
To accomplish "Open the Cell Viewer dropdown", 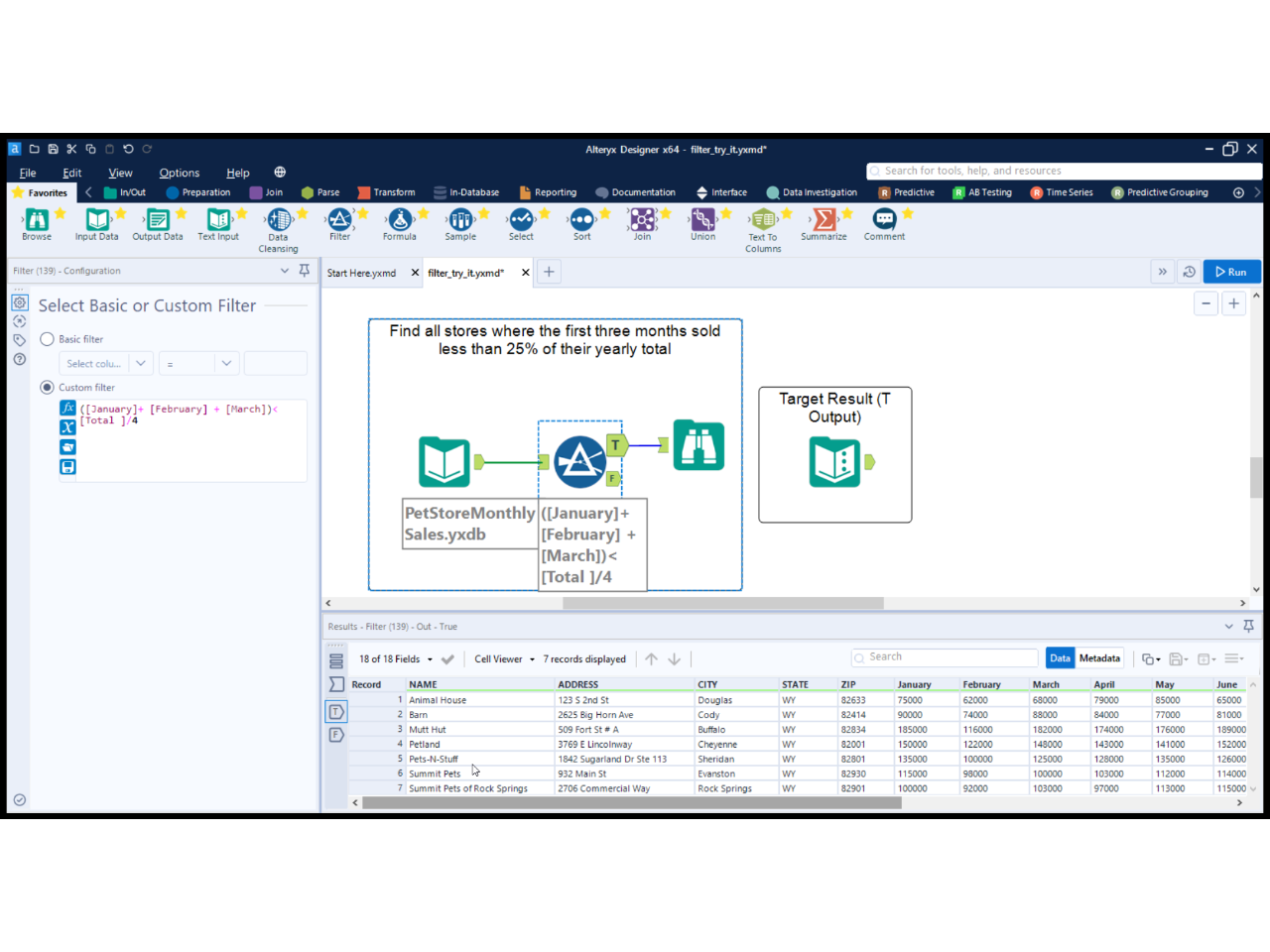I will click(502, 658).
